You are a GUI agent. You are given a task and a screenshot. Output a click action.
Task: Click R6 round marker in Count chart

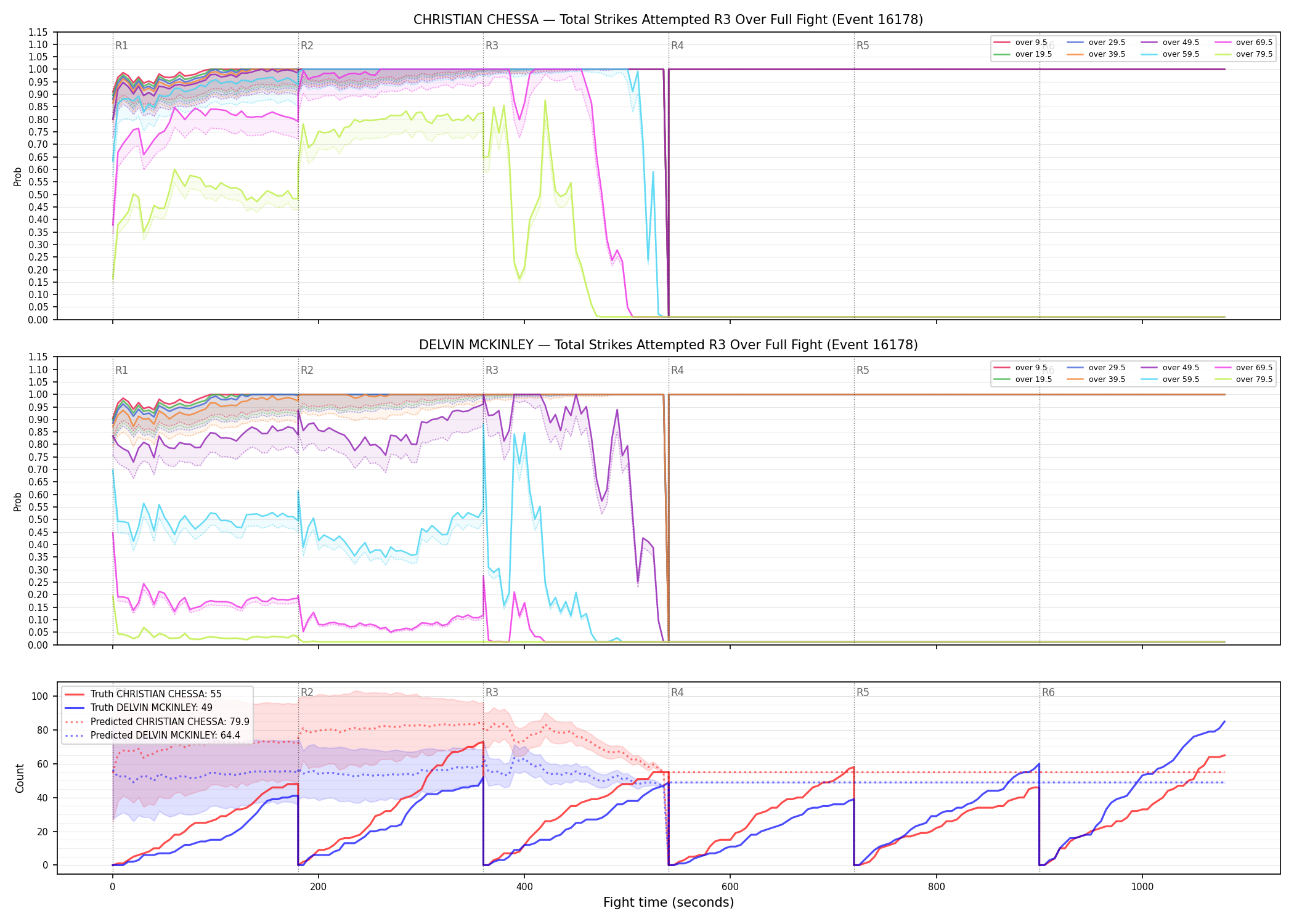coord(1048,692)
